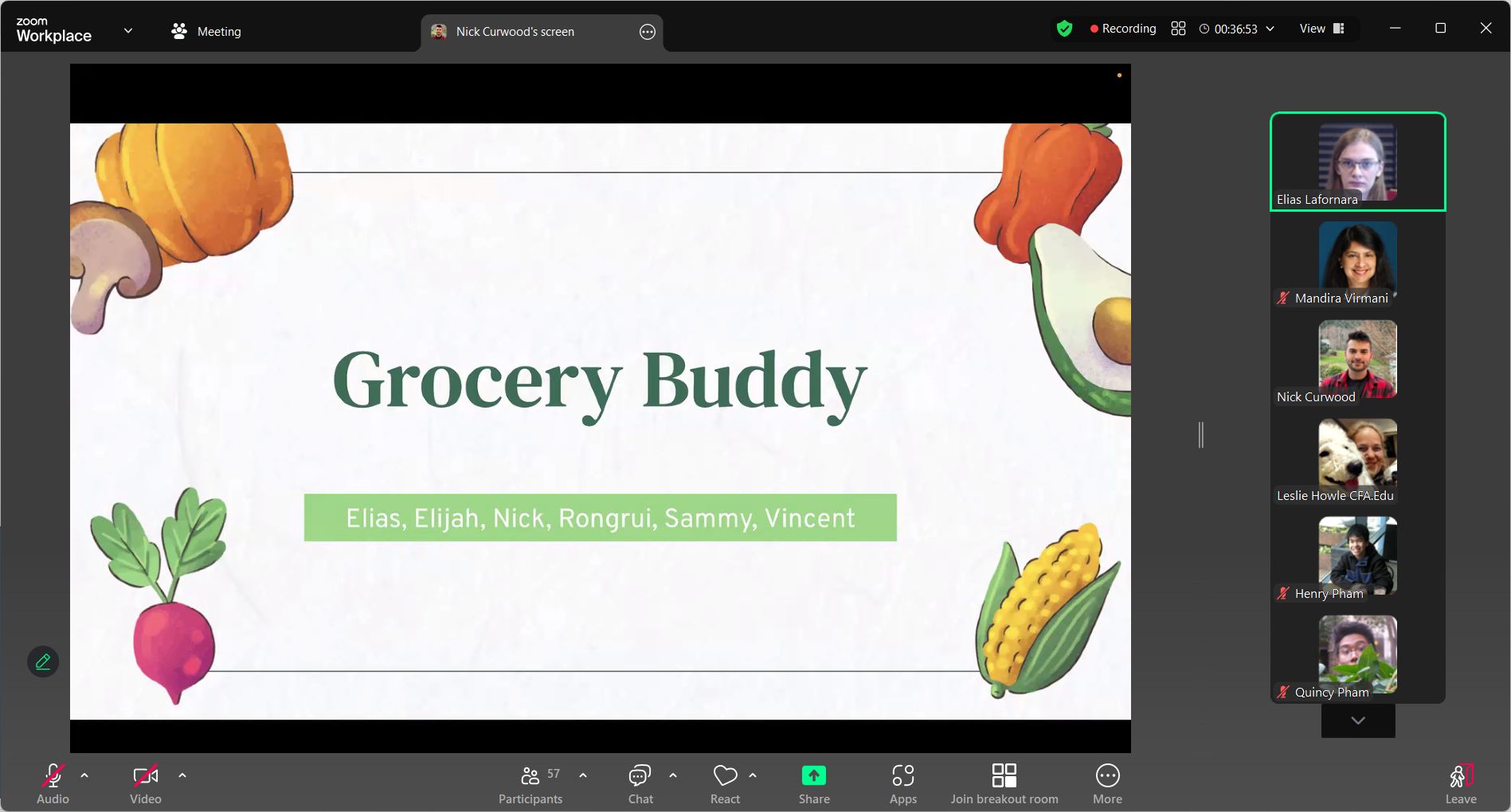Click the annotate pencil icon
Viewport: 1511px width, 812px height.
pyautogui.click(x=43, y=662)
